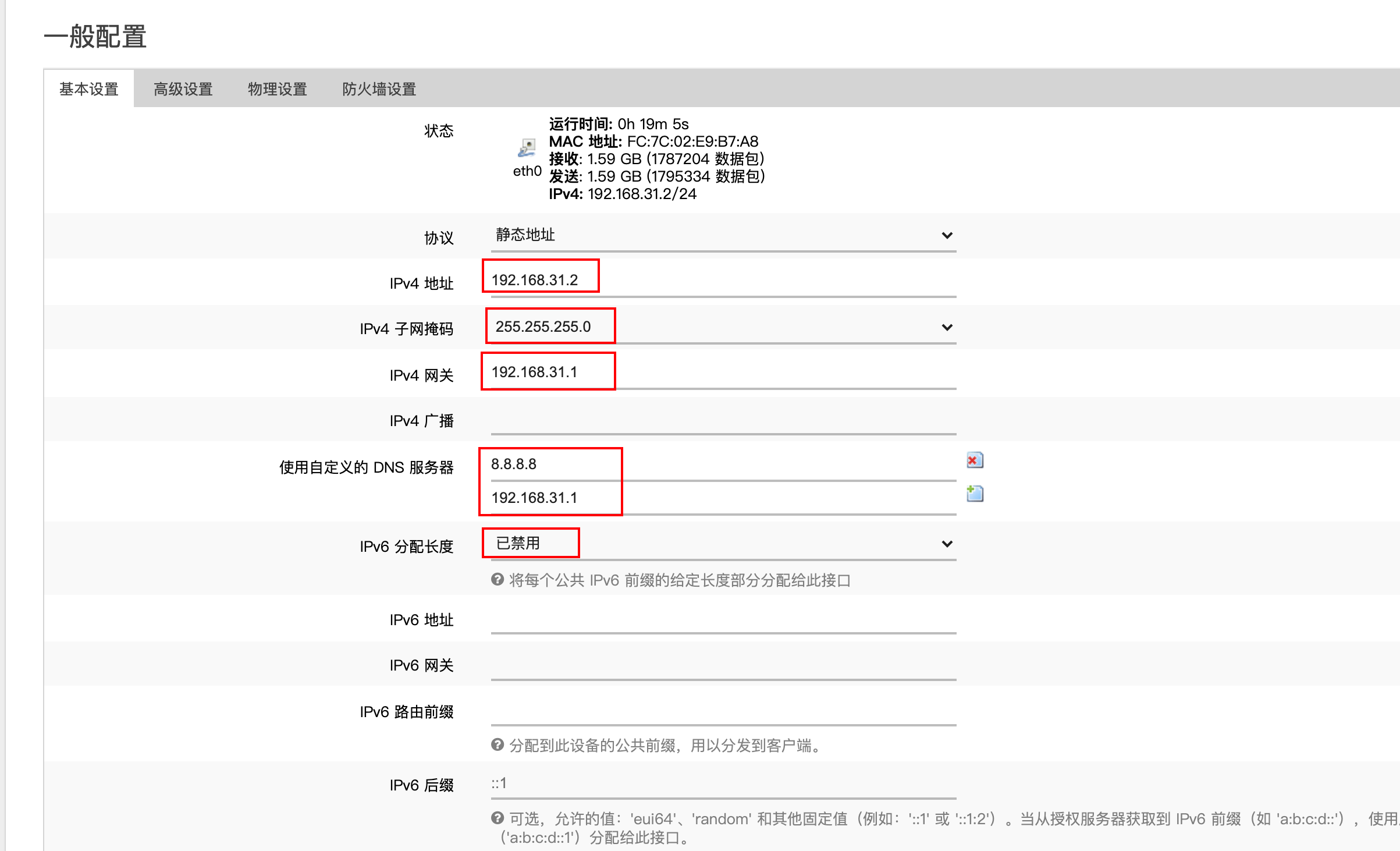This screenshot has width=1400, height=851.
Task: Switch to the 基本设置 tab
Action: coord(89,89)
